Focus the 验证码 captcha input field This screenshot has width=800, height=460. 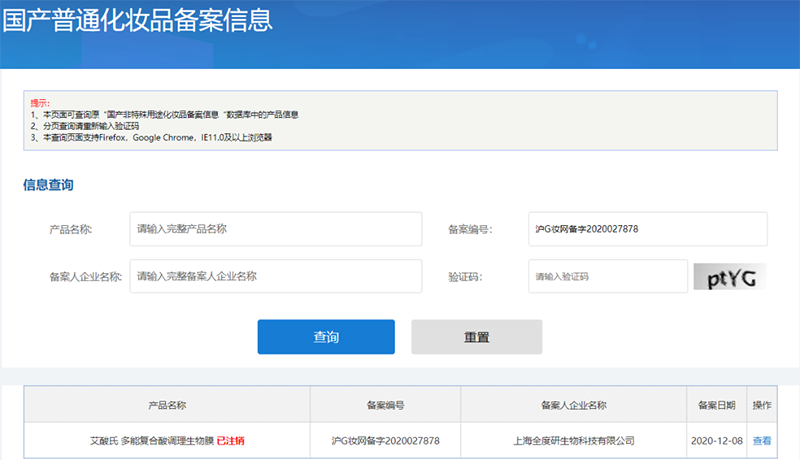(x=608, y=276)
